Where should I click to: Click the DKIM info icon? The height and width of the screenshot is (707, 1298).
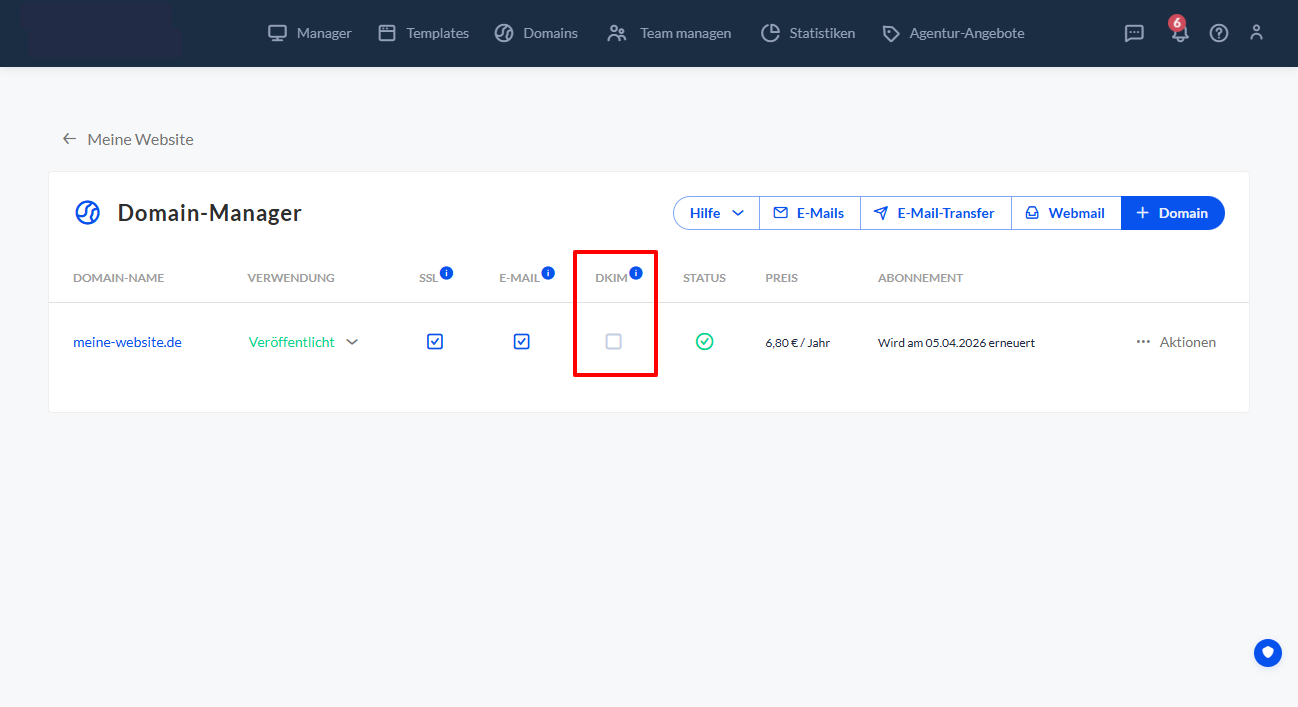(x=636, y=273)
